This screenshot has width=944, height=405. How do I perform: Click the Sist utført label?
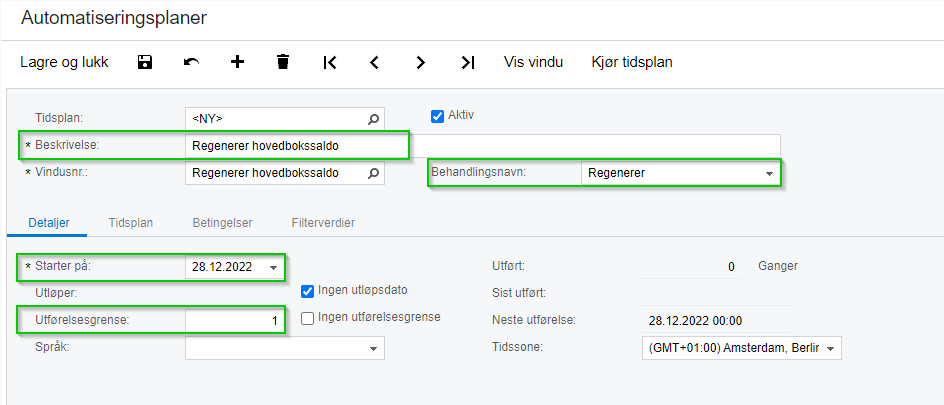click(519, 294)
